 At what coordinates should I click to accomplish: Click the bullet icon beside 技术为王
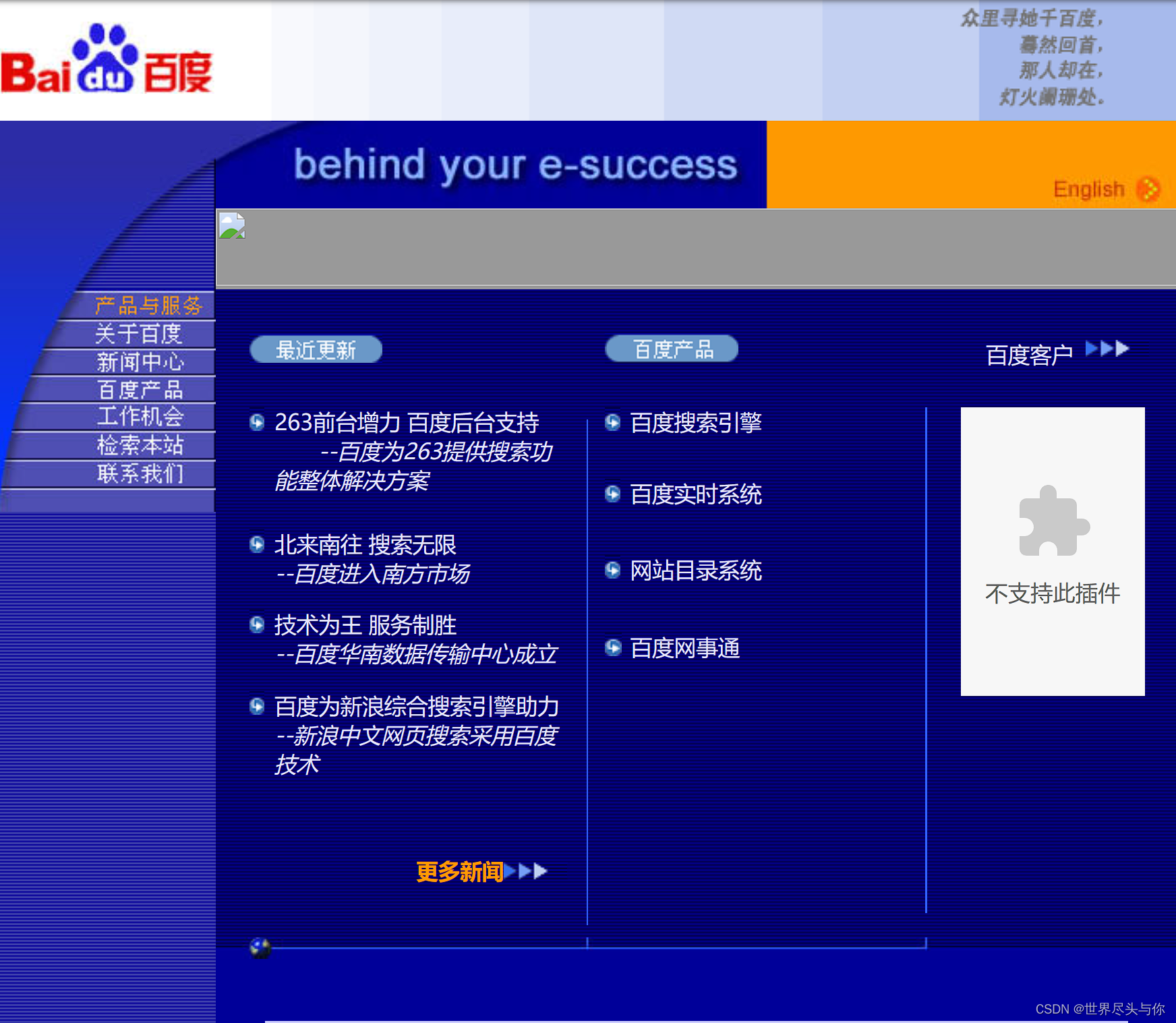tap(257, 624)
